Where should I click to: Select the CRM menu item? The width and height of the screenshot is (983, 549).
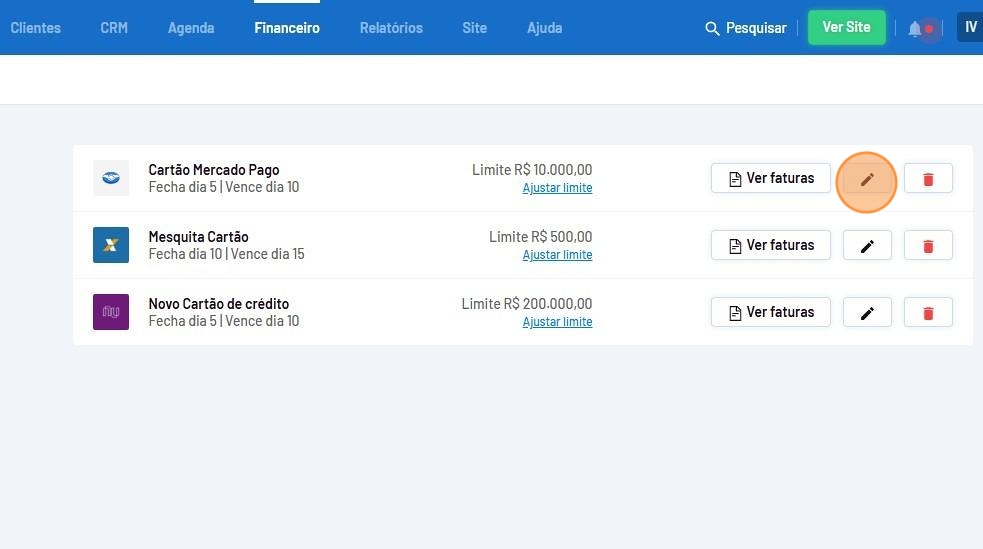(114, 28)
